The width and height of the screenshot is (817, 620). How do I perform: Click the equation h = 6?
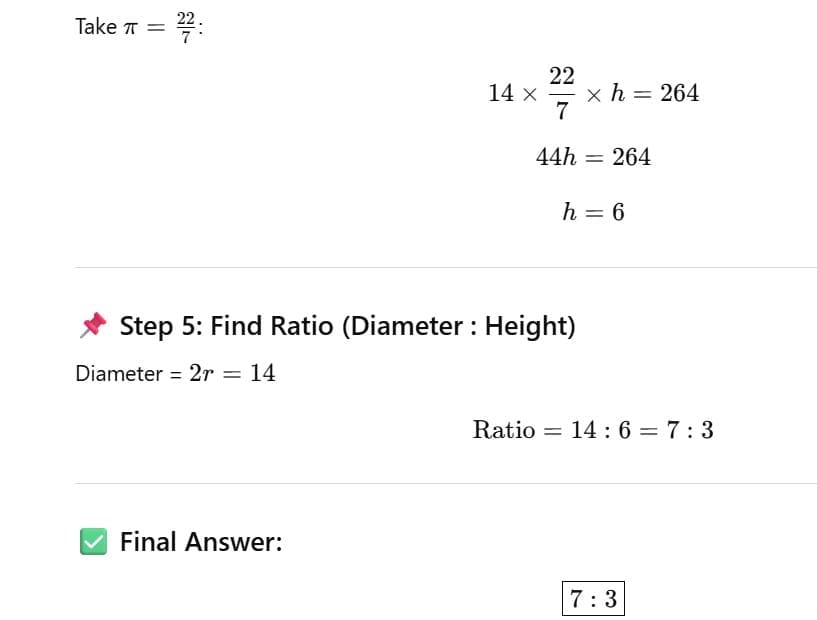[x=593, y=212]
